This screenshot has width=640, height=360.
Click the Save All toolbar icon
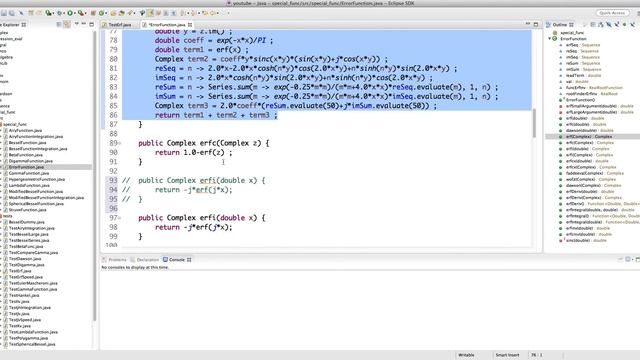pyautogui.click(x=12, y=13)
